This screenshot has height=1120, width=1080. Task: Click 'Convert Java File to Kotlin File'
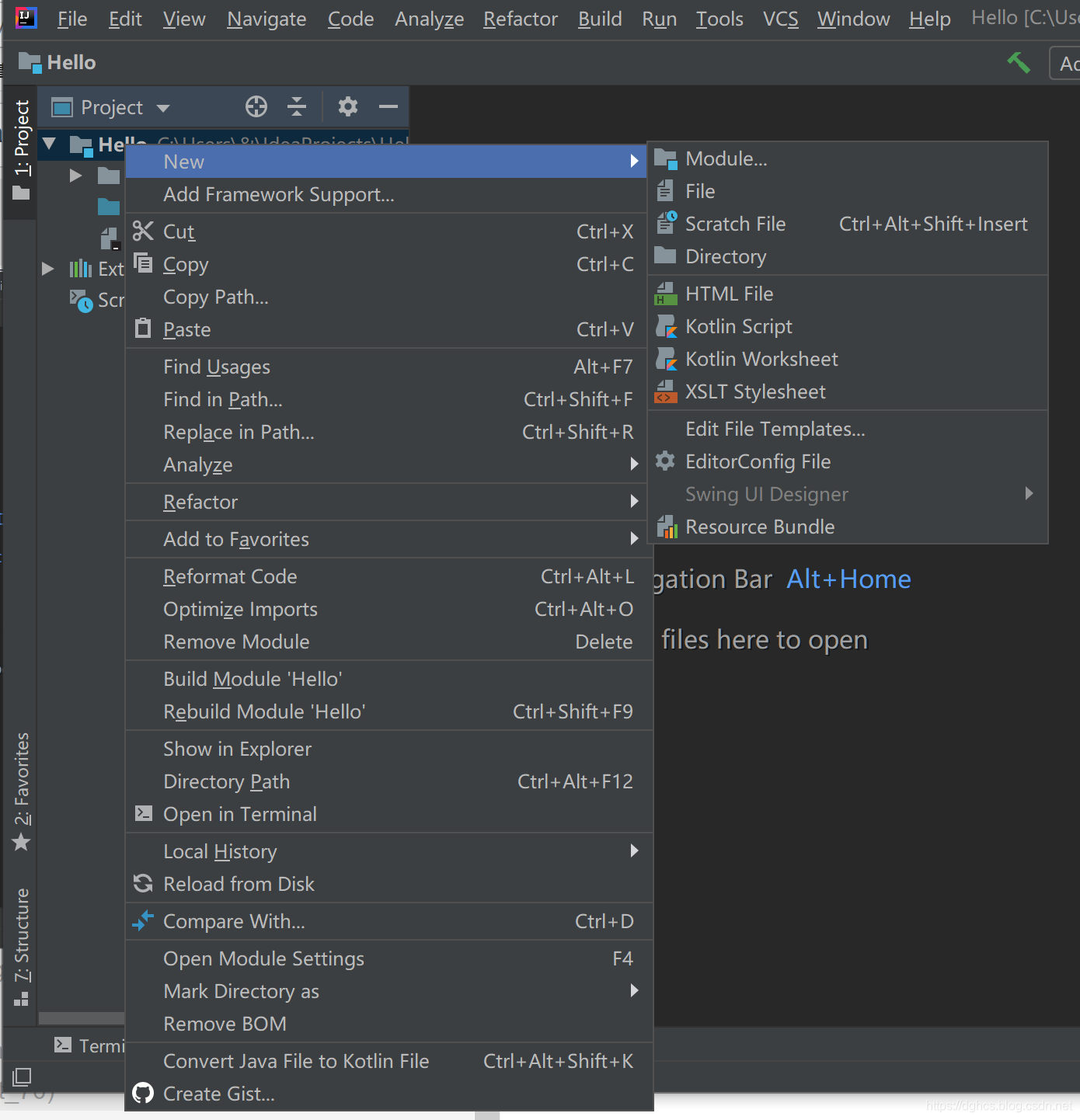295,1061
